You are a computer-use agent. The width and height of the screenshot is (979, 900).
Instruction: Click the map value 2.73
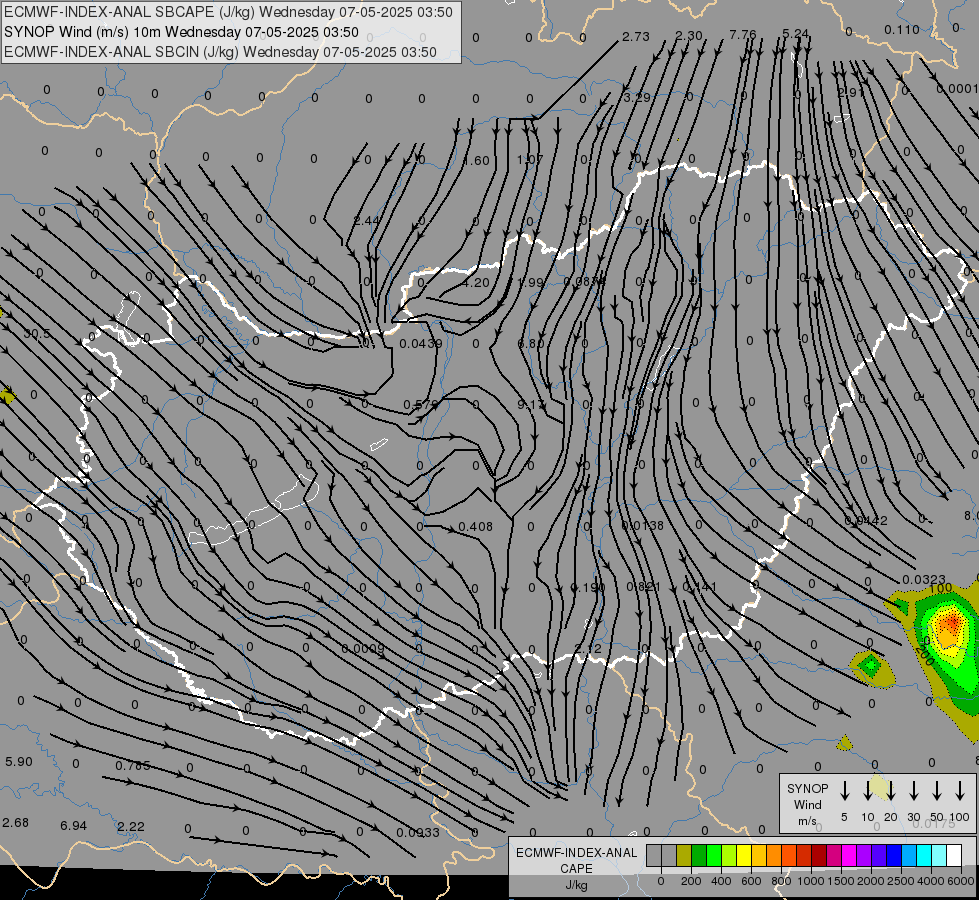coord(636,36)
